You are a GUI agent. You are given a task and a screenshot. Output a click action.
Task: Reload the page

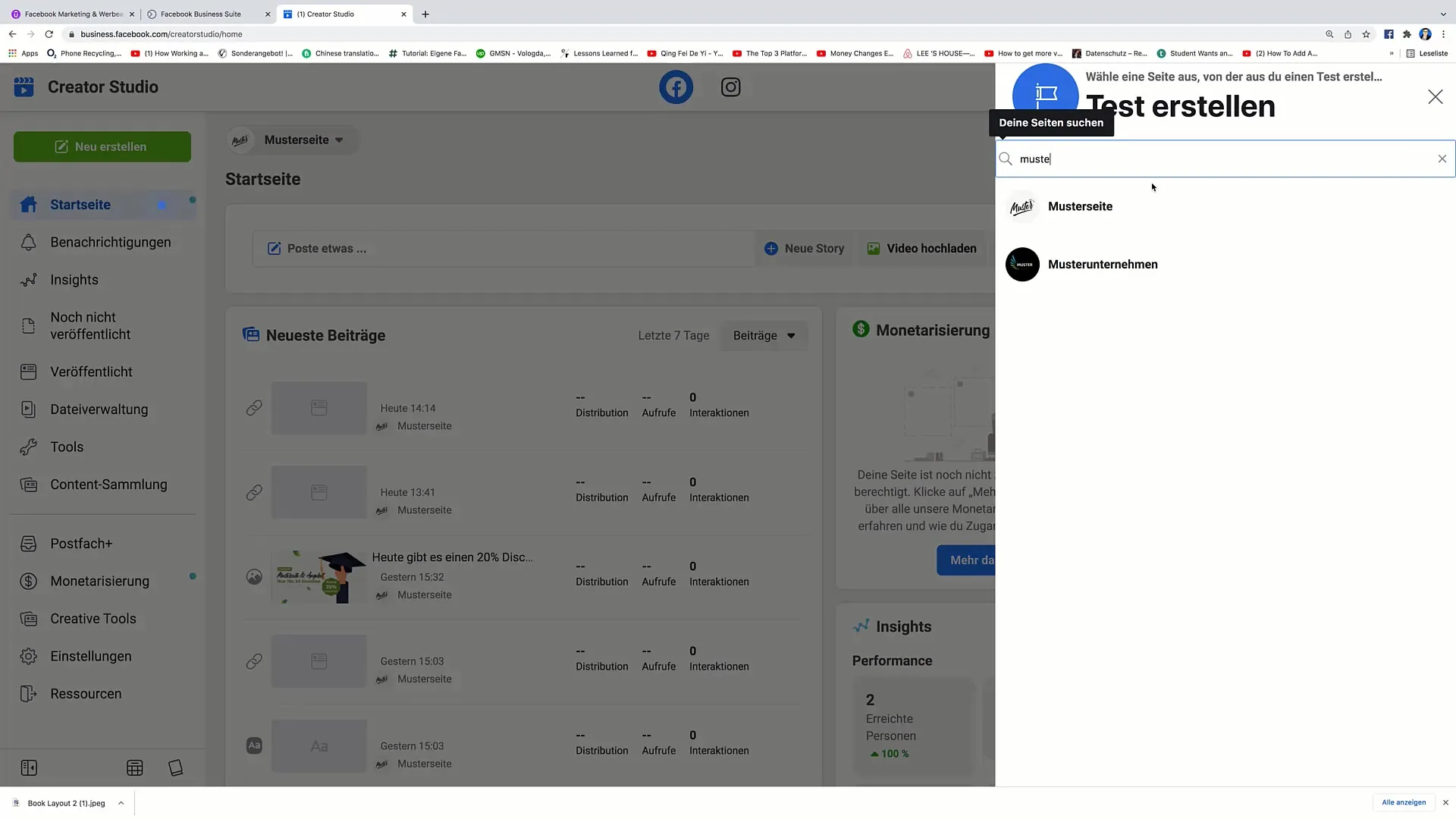49,34
